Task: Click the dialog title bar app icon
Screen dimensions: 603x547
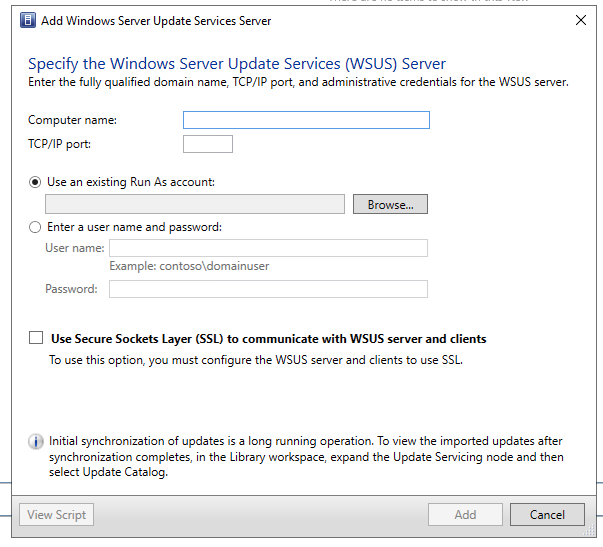Action: coord(28,20)
